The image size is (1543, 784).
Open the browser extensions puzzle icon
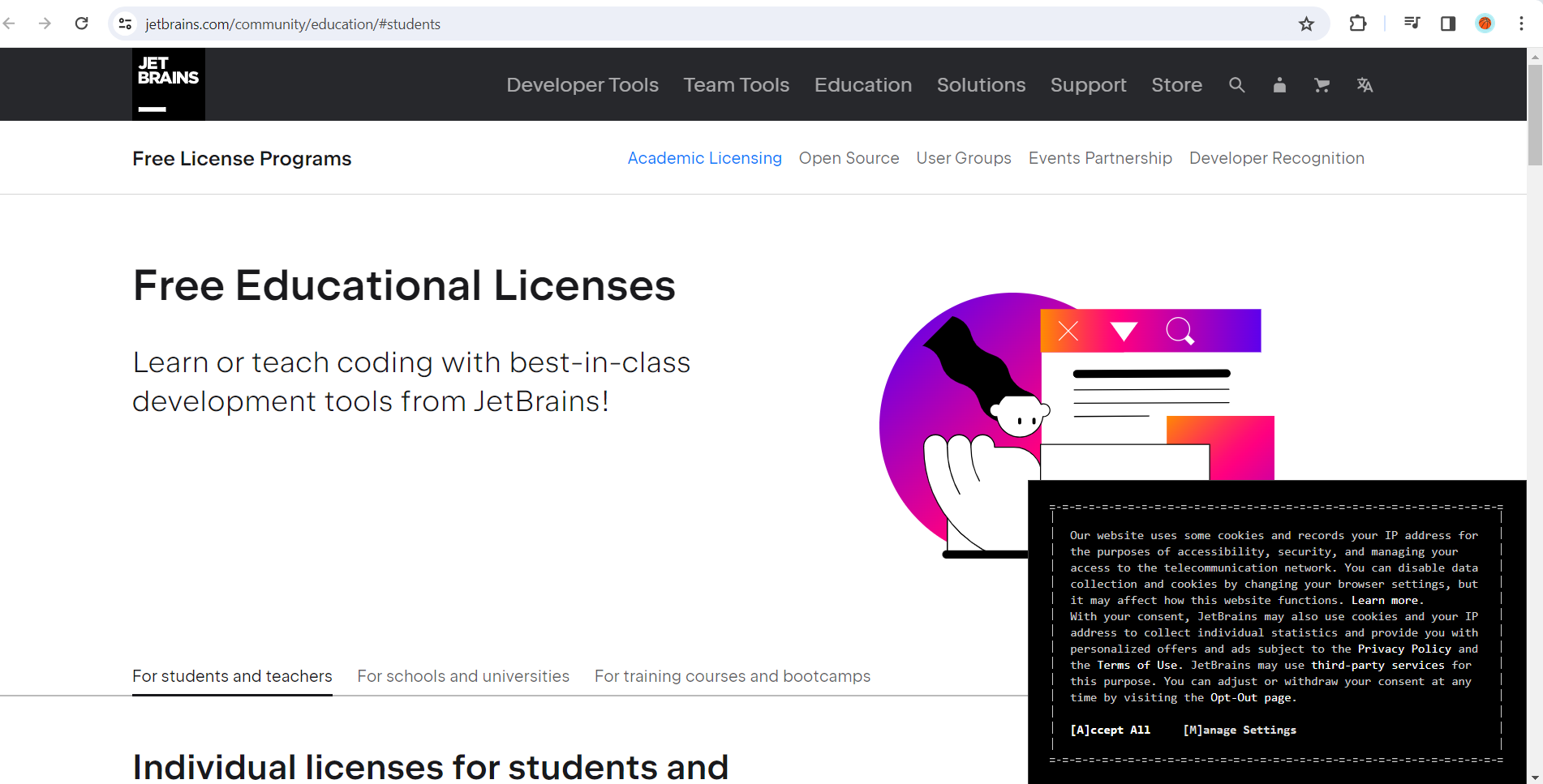click(x=1358, y=24)
